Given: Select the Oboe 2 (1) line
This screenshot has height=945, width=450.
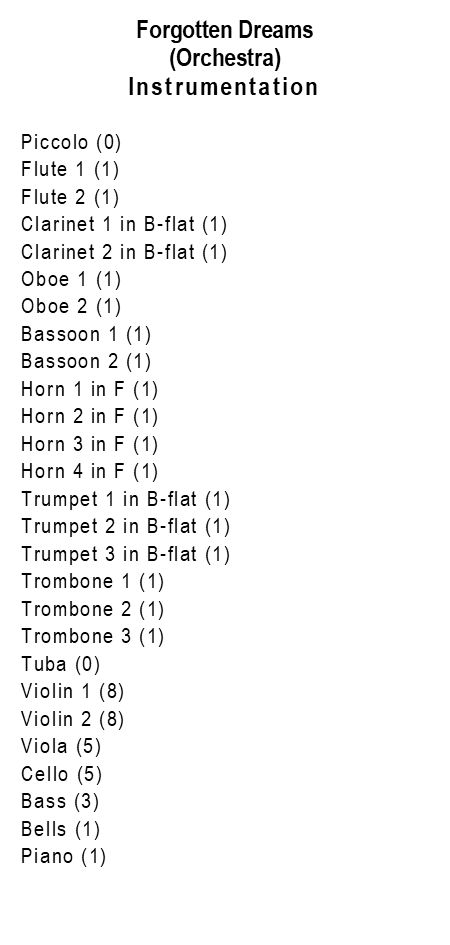Looking at the screenshot, I should pyautogui.click(x=71, y=306).
